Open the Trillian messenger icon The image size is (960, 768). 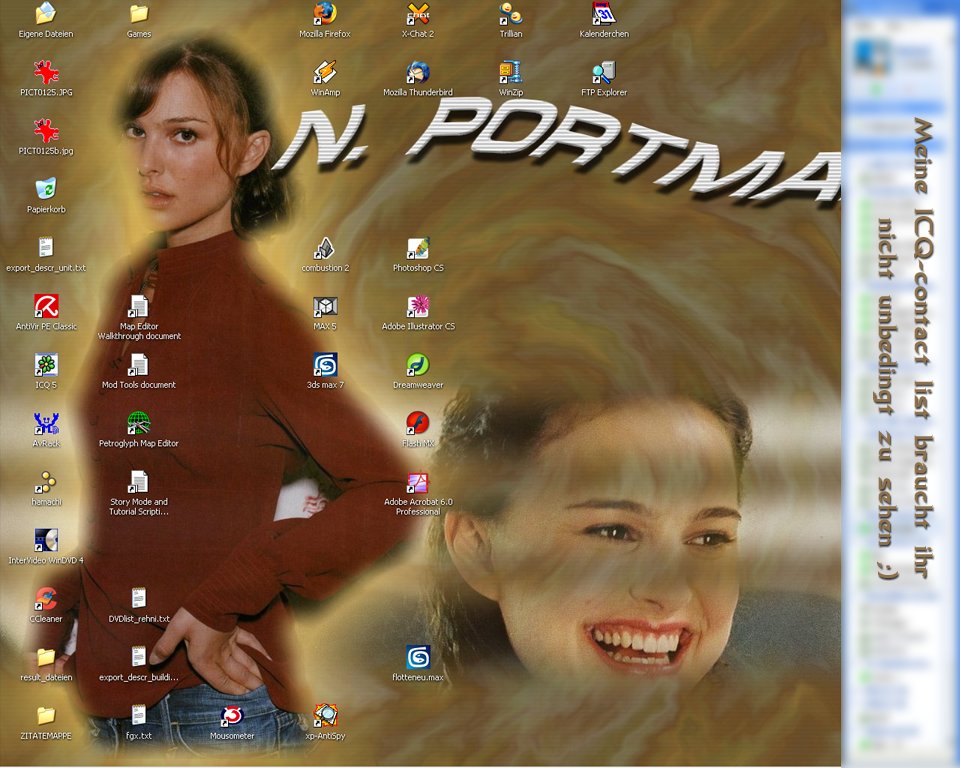click(x=511, y=15)
